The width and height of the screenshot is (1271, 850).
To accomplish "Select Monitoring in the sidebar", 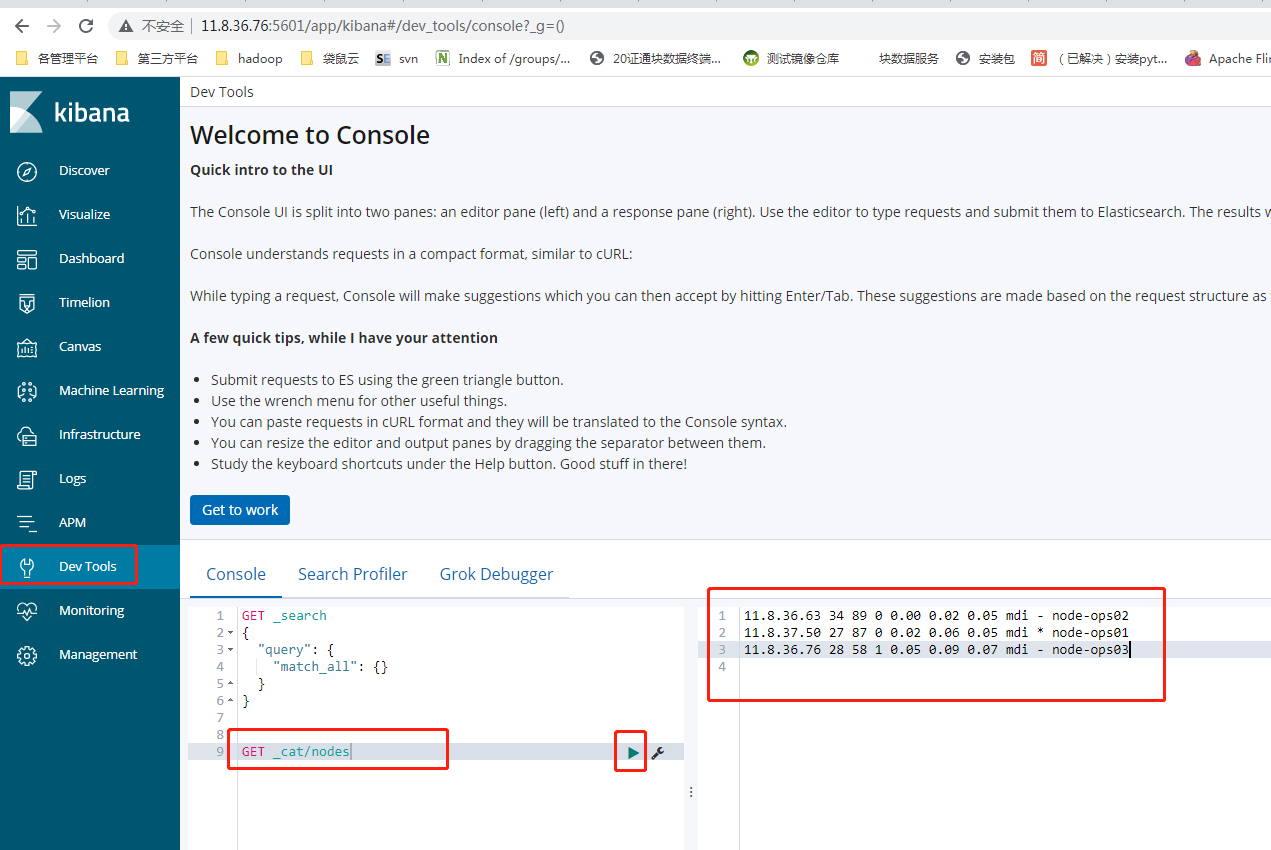I will (x=92, y=611).
